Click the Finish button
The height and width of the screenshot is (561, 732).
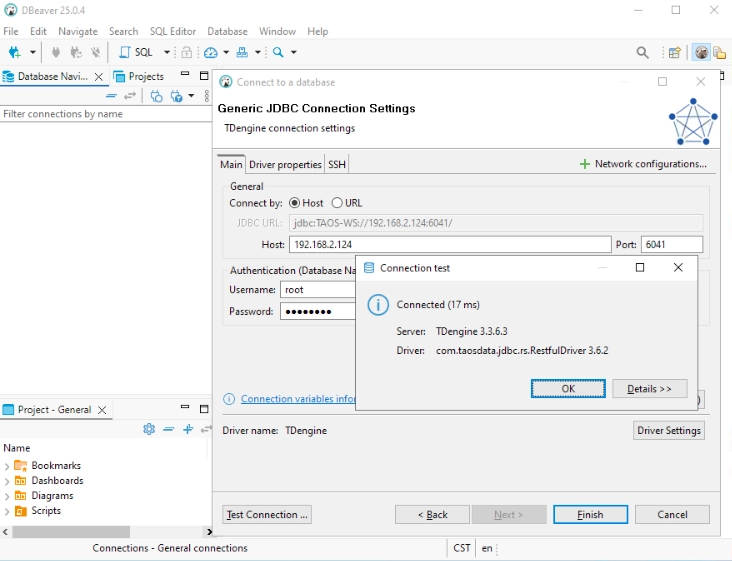[x=591, y=515]
